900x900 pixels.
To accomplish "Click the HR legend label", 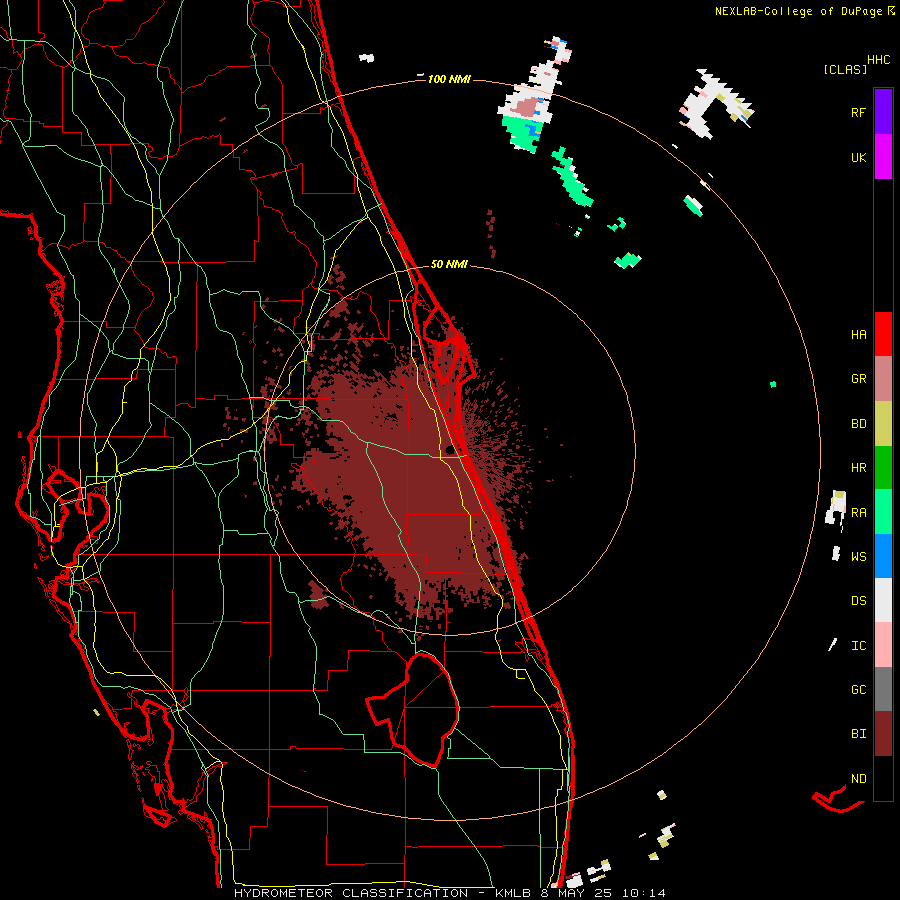I will tap(858, 468).
